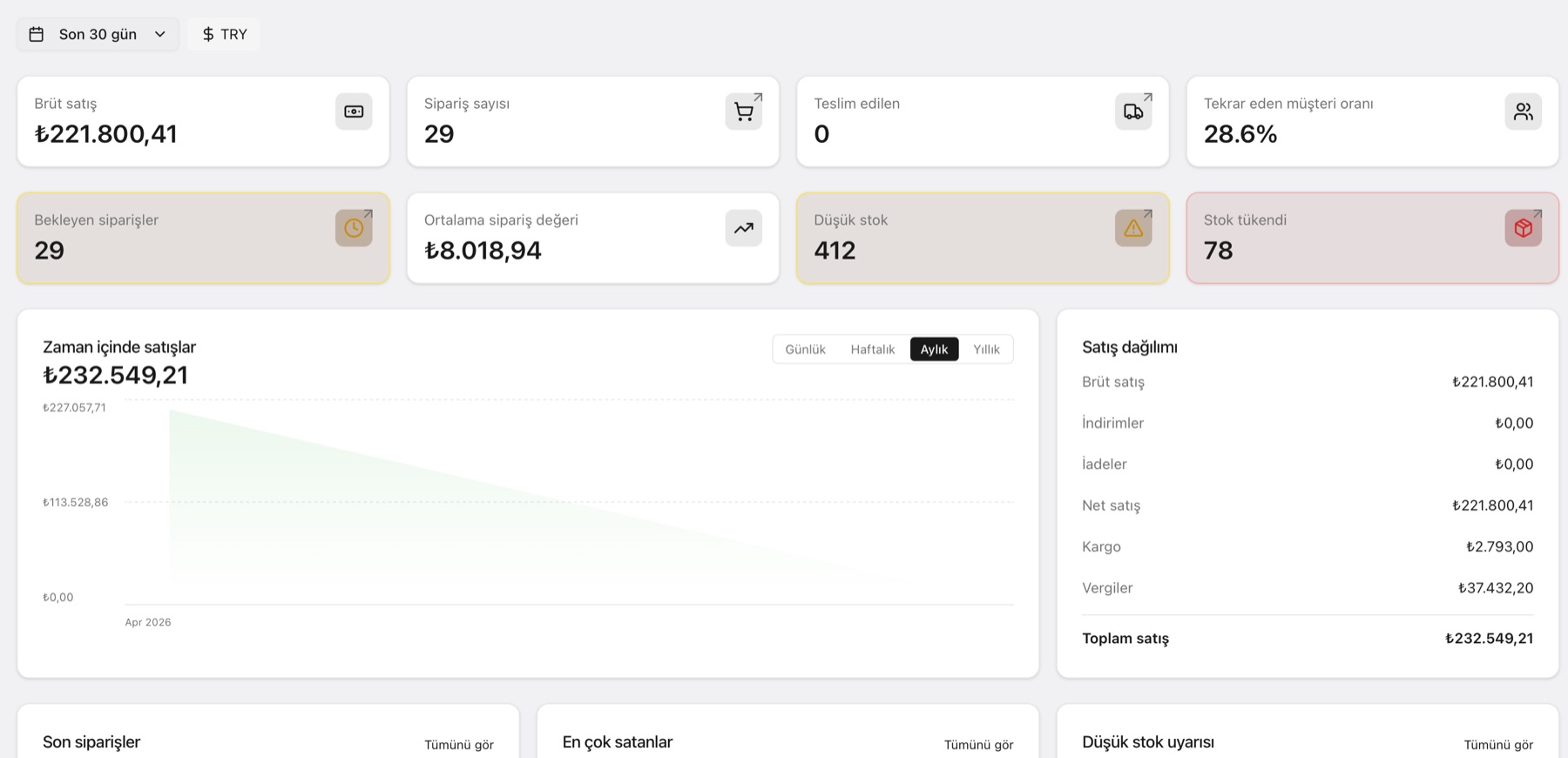The width and height of the screenshot is (1568, 758).
Task: Open Tümünü gör for Düşük stok uyarısı
Action: coord(1498,745)
